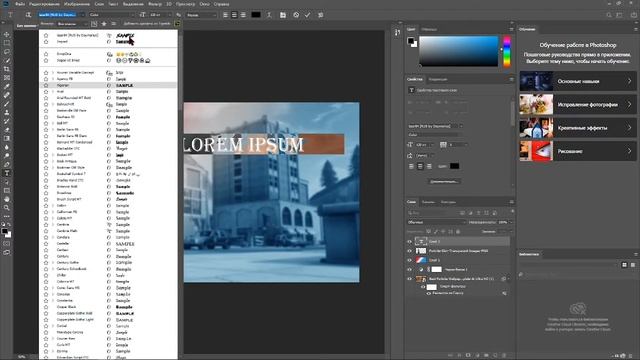Select the Horizontal Type tool in toolbar
The width and height of the screenshot is (640, 360).
click(x=7, y=173)
